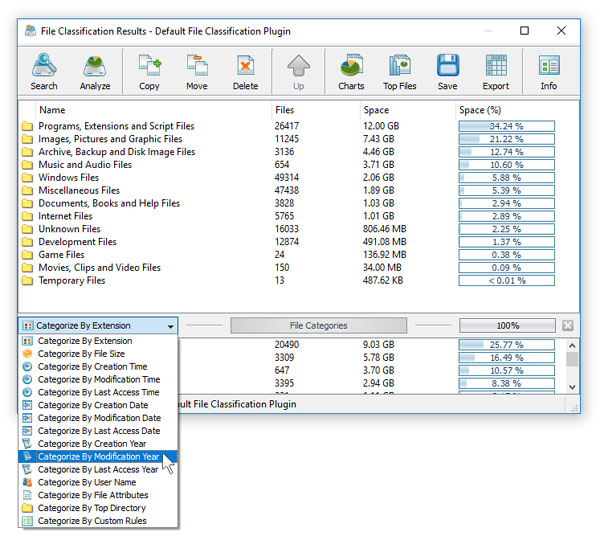Screen dimensions: 600x536
Task: Click folder icon next to Game Files
Action: coord(27,255)
